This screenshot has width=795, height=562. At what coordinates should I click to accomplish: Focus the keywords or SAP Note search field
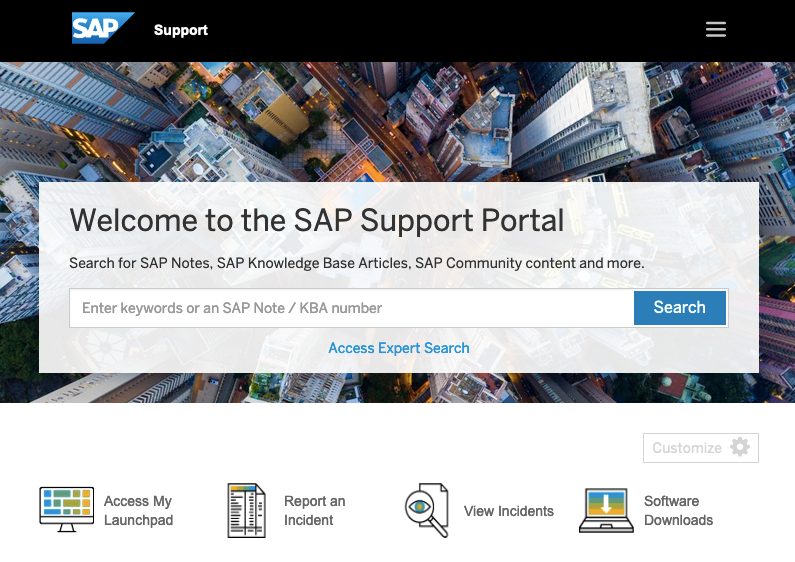pyautogui.click(x=351, y=308)
